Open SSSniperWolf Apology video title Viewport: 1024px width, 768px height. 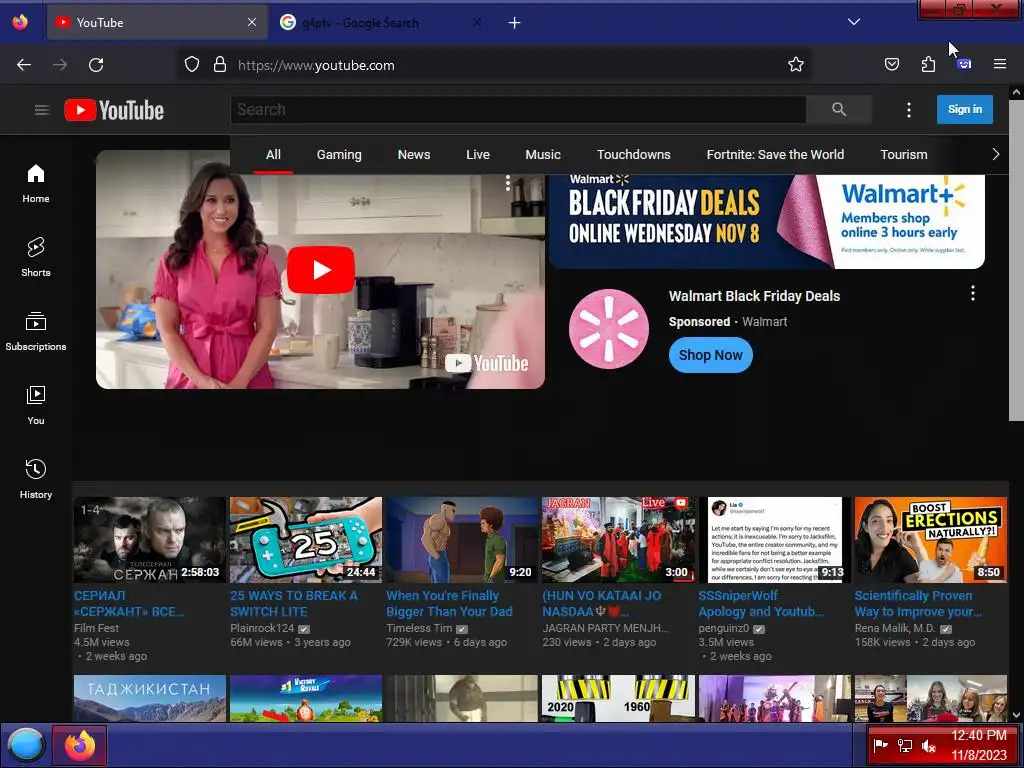[x=761, y=604]
